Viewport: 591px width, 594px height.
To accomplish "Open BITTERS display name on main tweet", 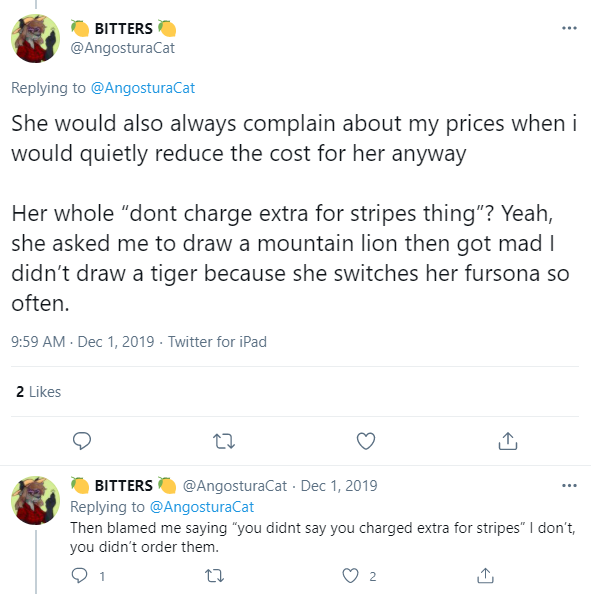I will tap(124, 29).
